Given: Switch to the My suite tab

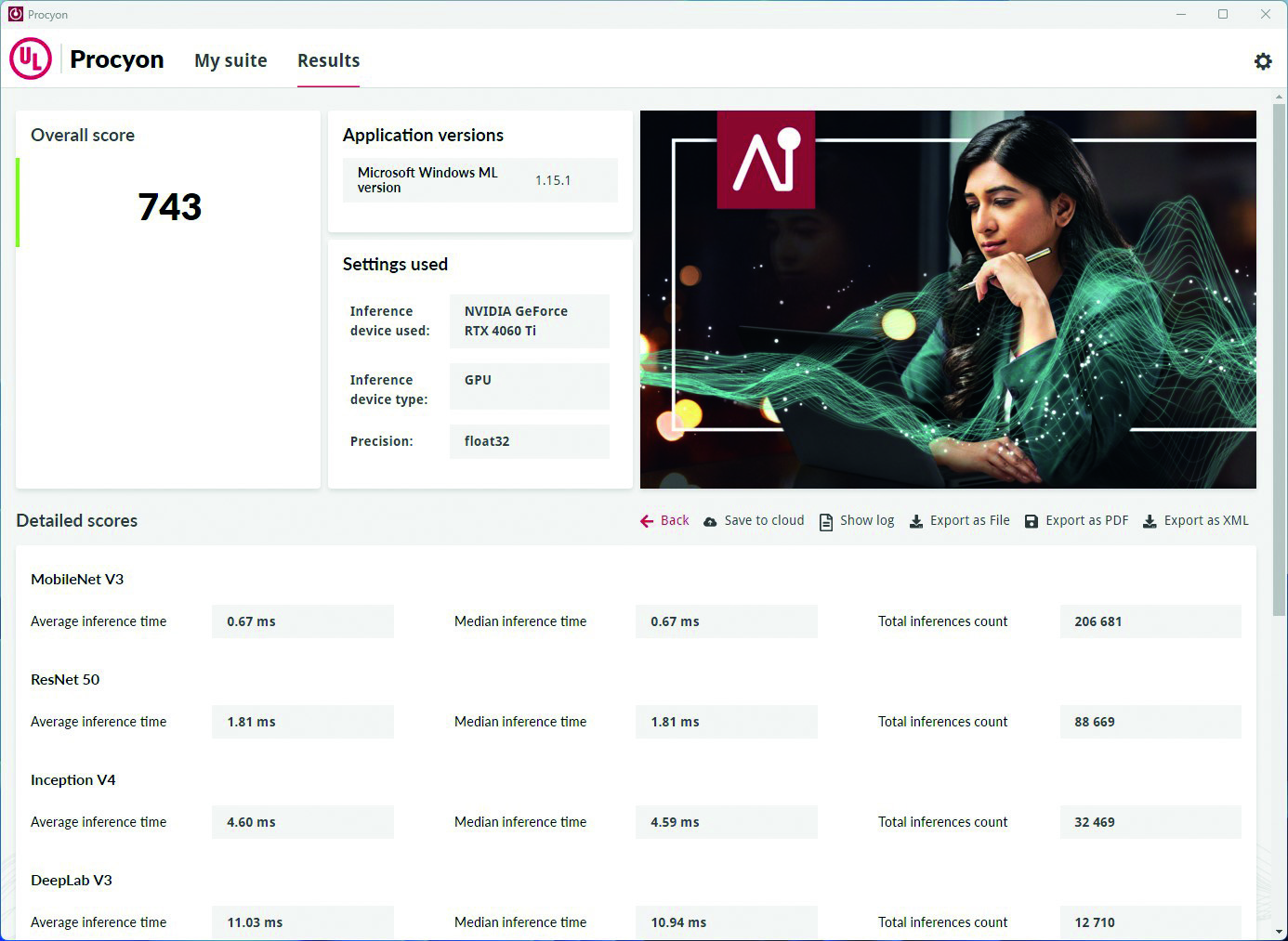Looking at the screenshot, I should tap(230, 60).
